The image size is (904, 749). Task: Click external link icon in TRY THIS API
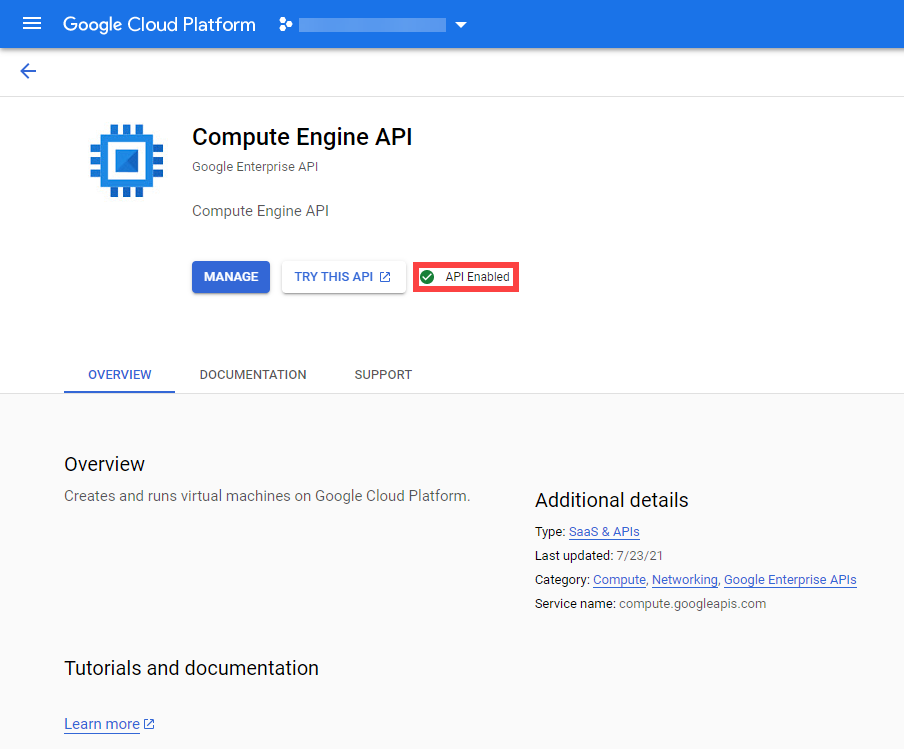[385, 277]
